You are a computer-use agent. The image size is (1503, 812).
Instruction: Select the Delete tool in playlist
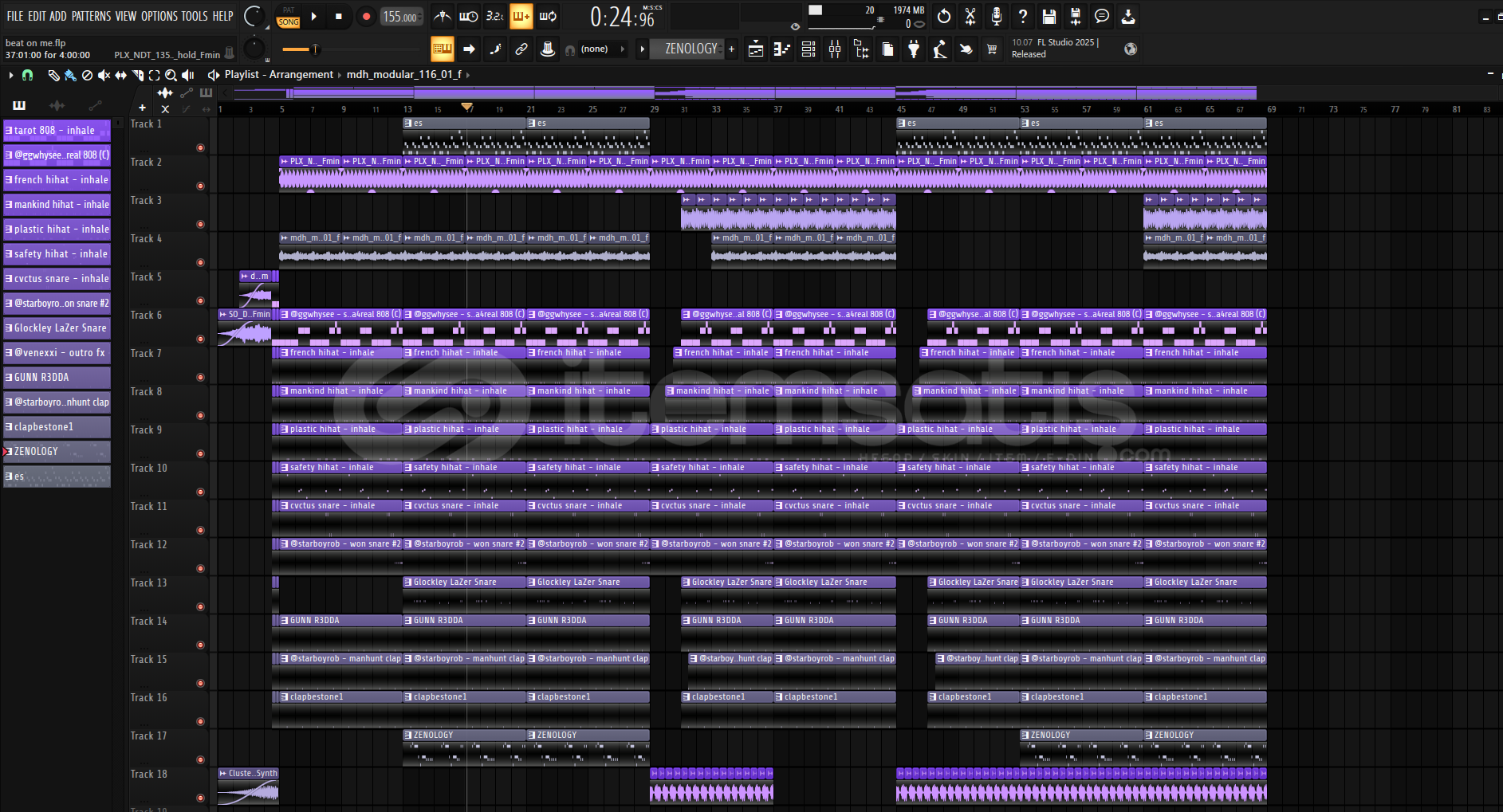pyautogui.click(x=87, y=75)
